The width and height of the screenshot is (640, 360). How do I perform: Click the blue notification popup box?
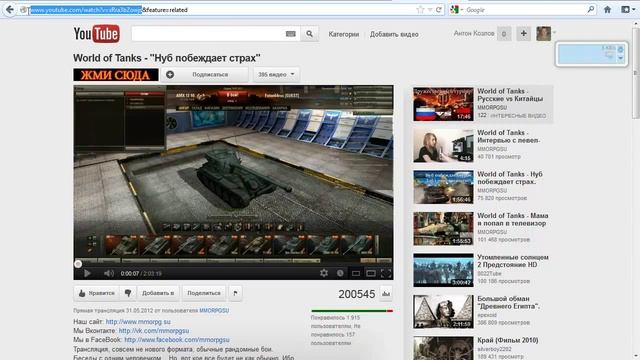(591, 54)
